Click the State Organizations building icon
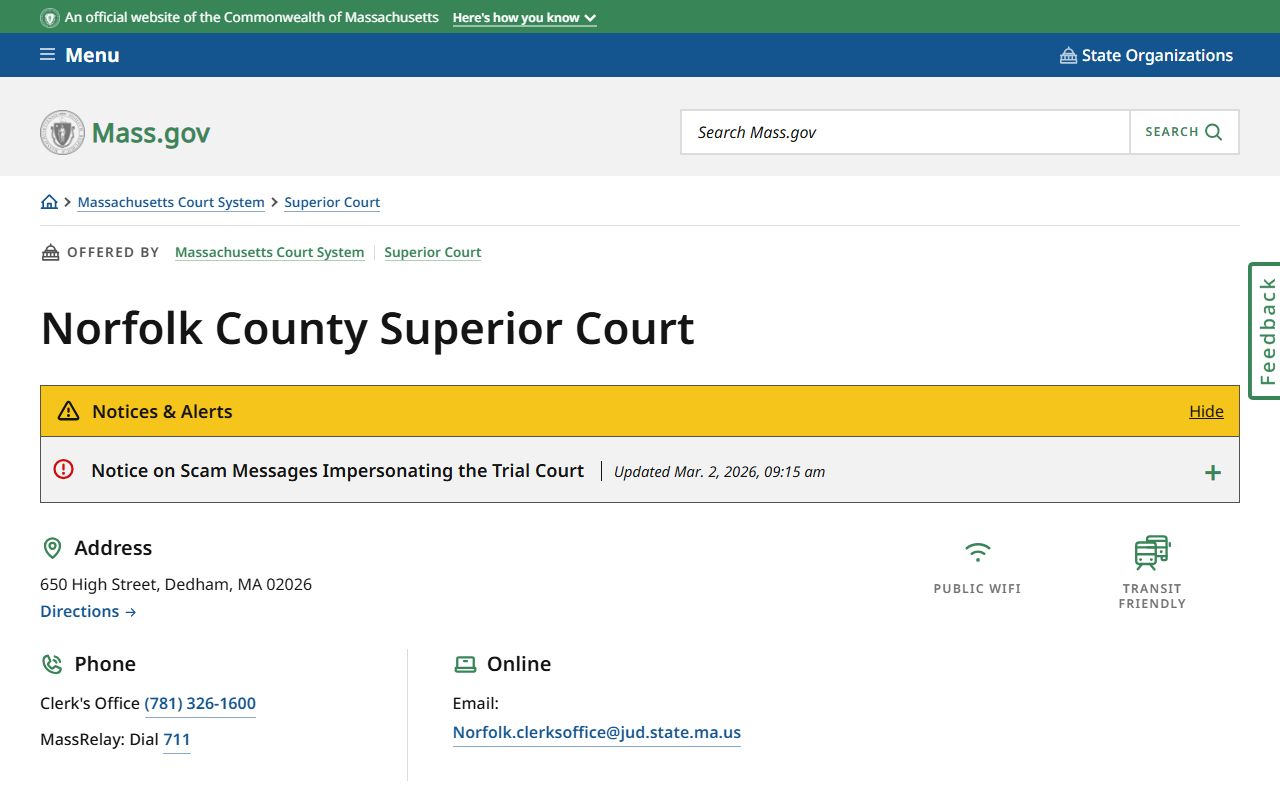This screenshot has height=800, width=1280. (x=1068, y=55)
